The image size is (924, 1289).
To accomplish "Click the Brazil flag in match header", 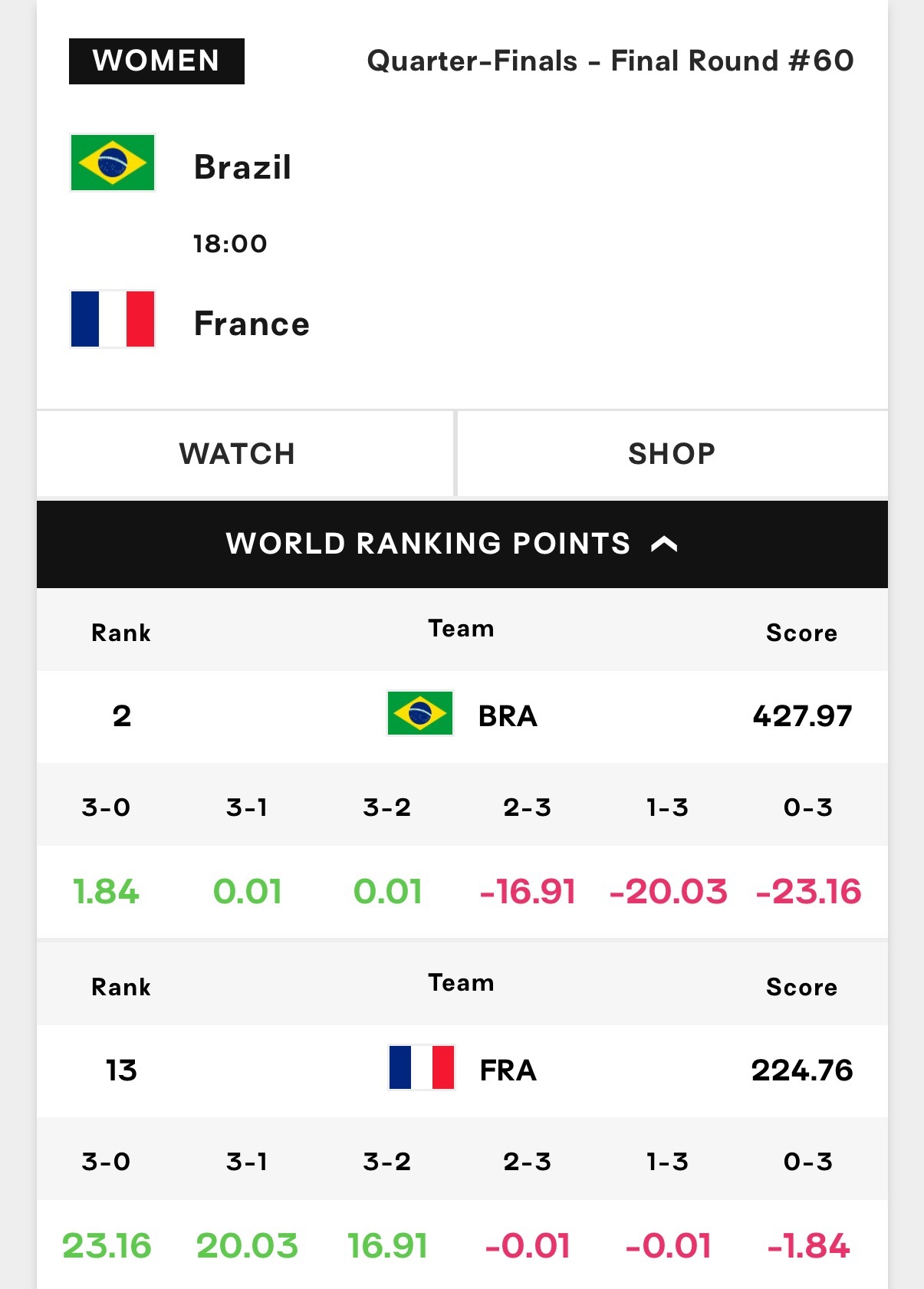I will (x=113, y=163).
